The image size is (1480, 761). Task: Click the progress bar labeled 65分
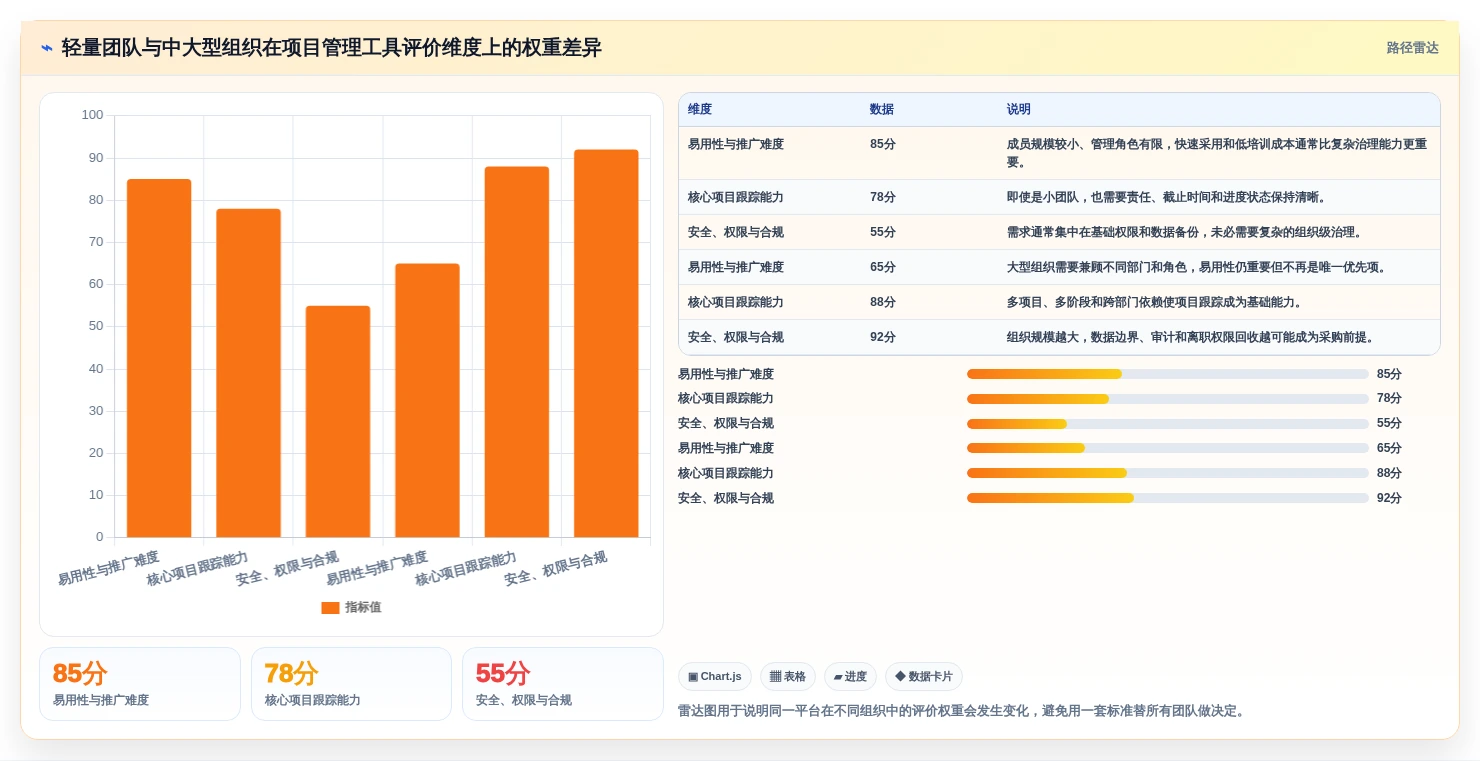pyautogui.click(x=1167, y=449)
